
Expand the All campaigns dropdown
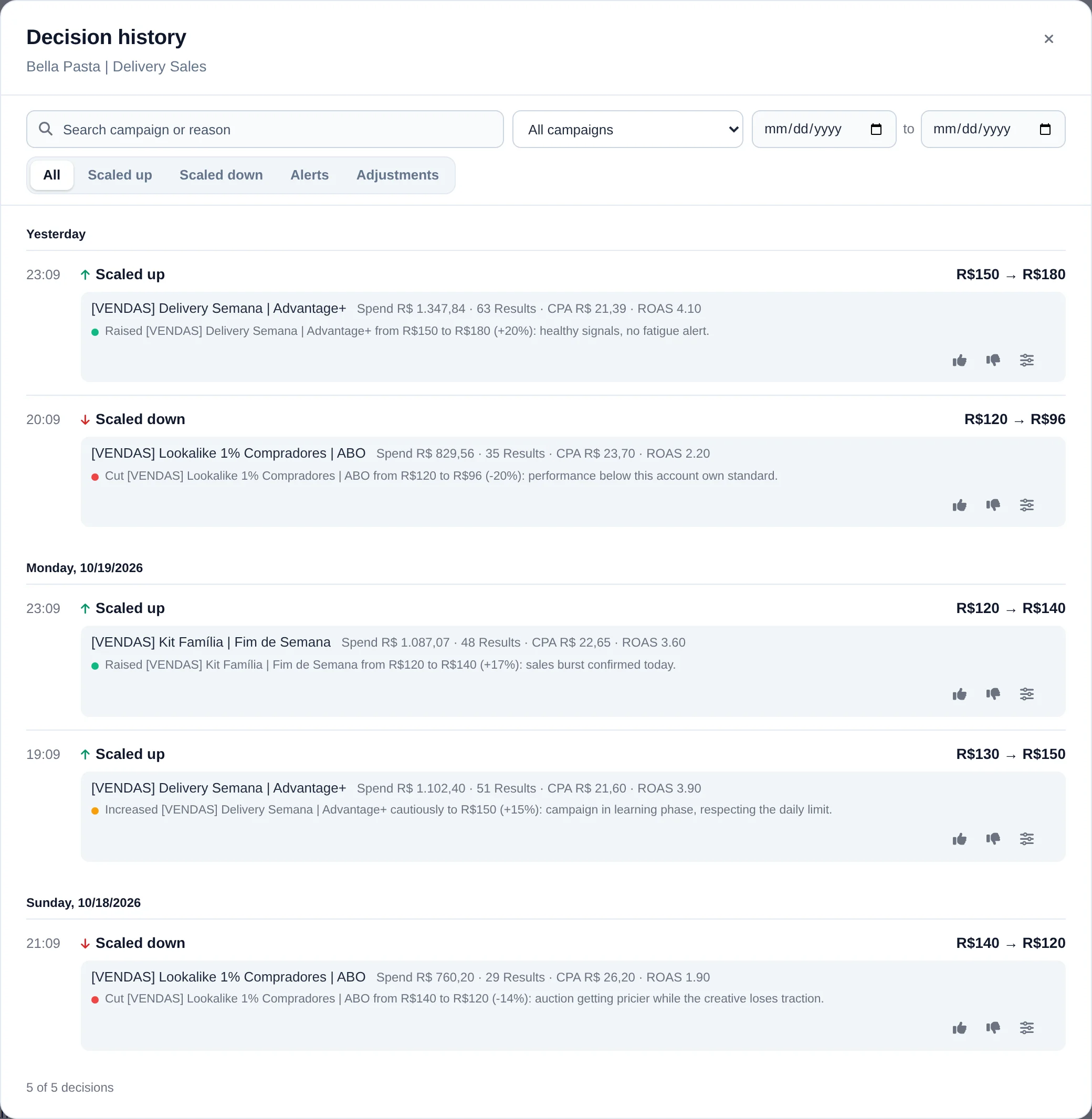coord(627,130)
